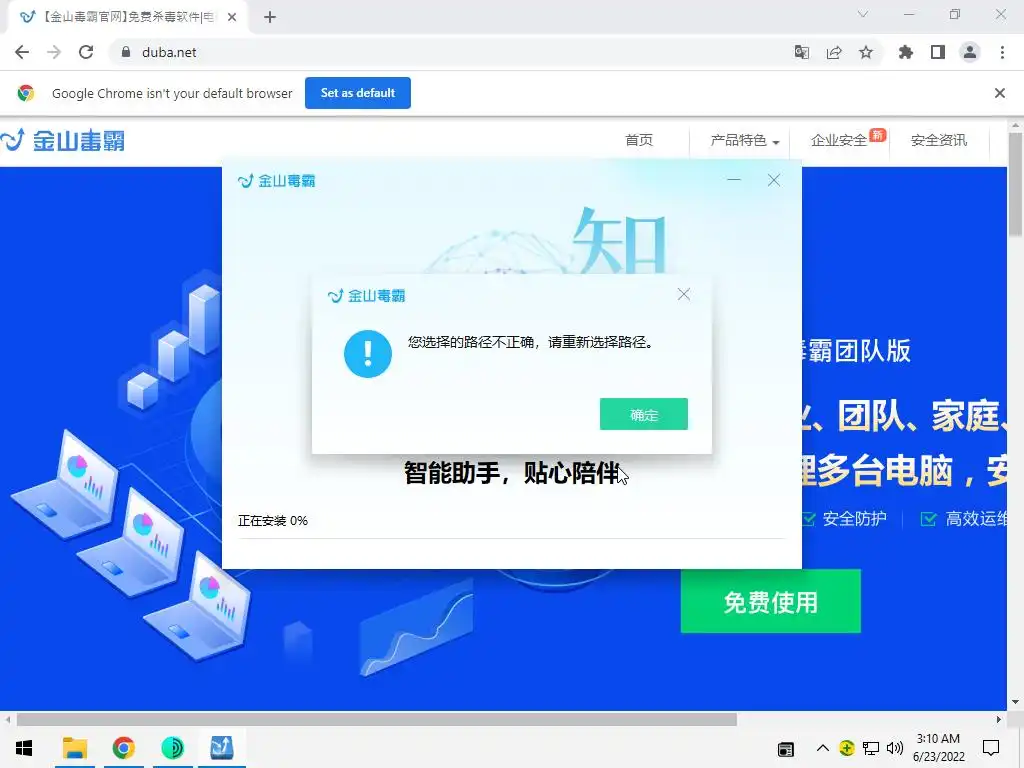
Task: Open the taskbar clock showing 3:10 AM
Action: coord(938,748)
